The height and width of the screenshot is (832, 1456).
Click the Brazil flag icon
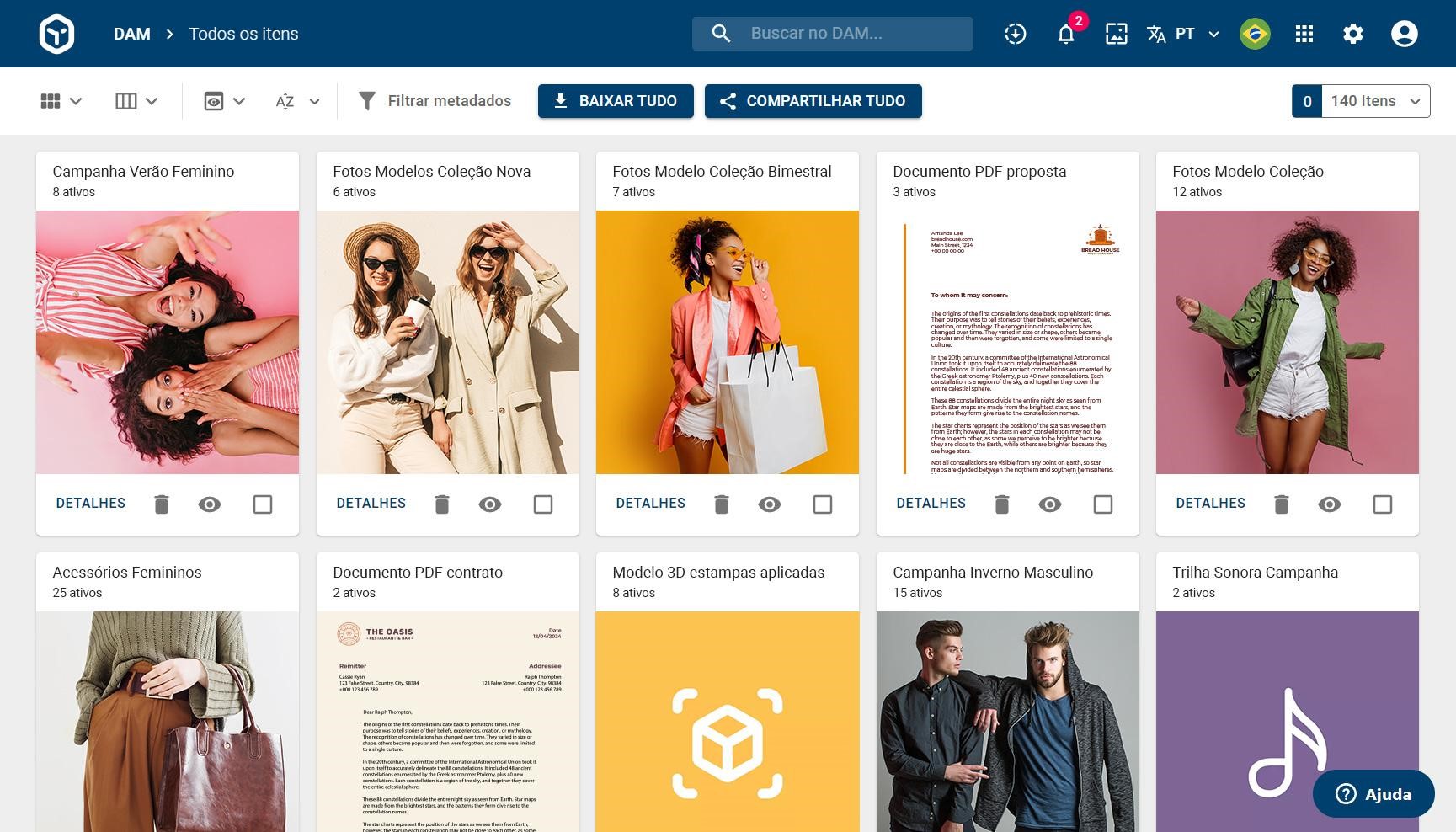coord(1255,34)
